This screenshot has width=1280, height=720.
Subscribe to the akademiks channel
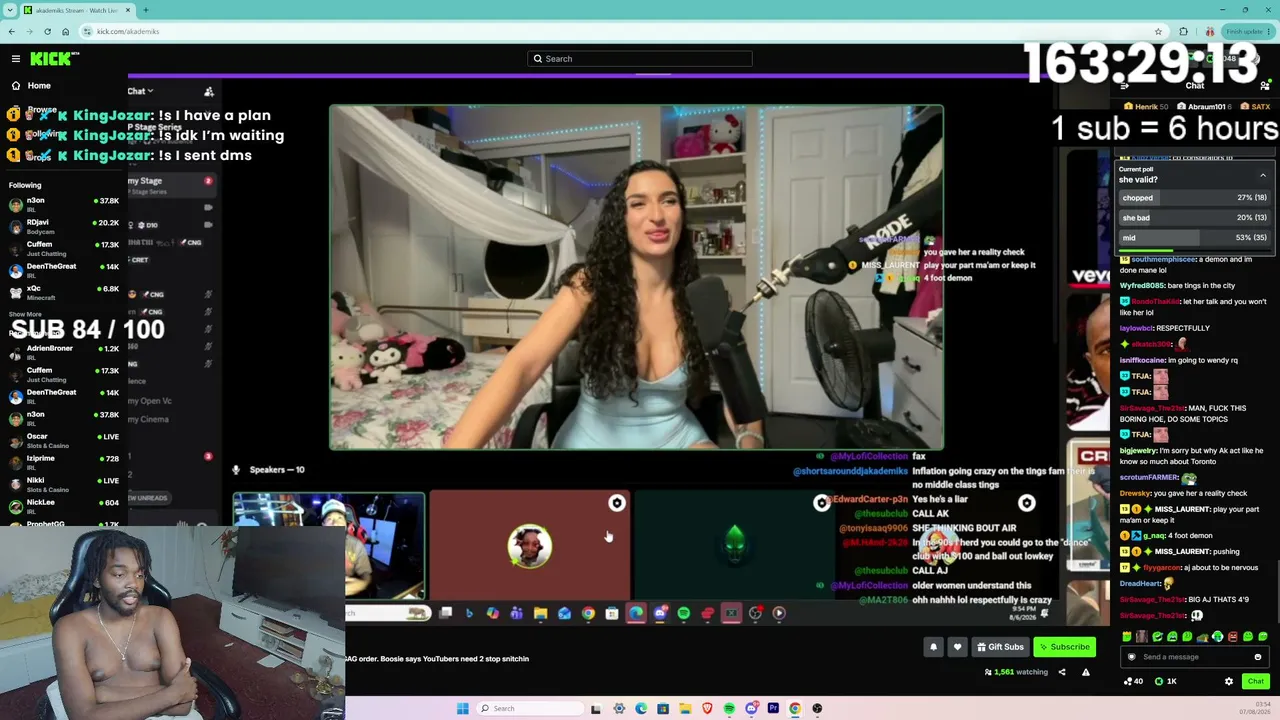click(1064, 647)
